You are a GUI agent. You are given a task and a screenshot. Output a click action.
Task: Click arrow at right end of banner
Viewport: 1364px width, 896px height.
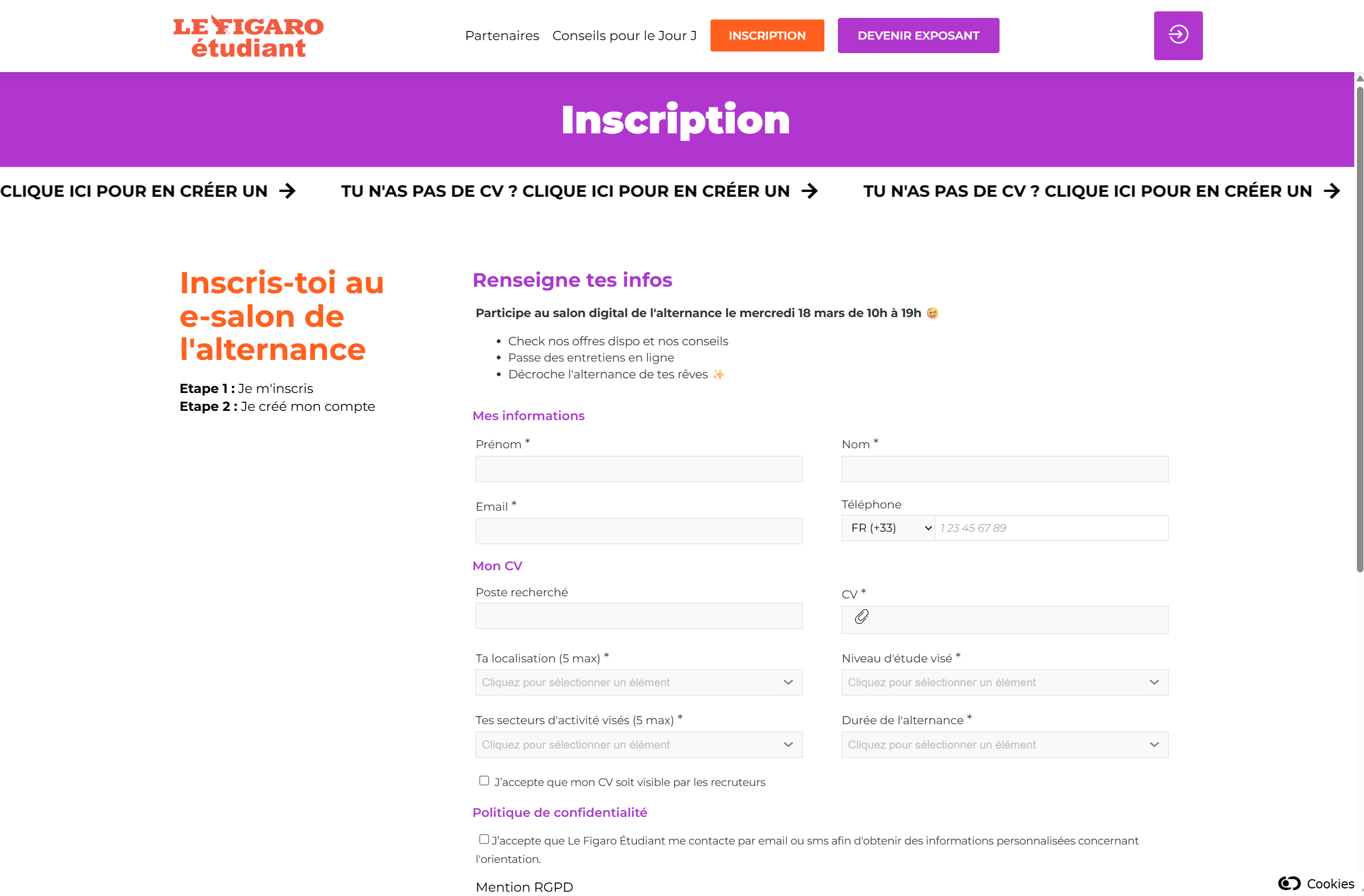[1332, 191]
